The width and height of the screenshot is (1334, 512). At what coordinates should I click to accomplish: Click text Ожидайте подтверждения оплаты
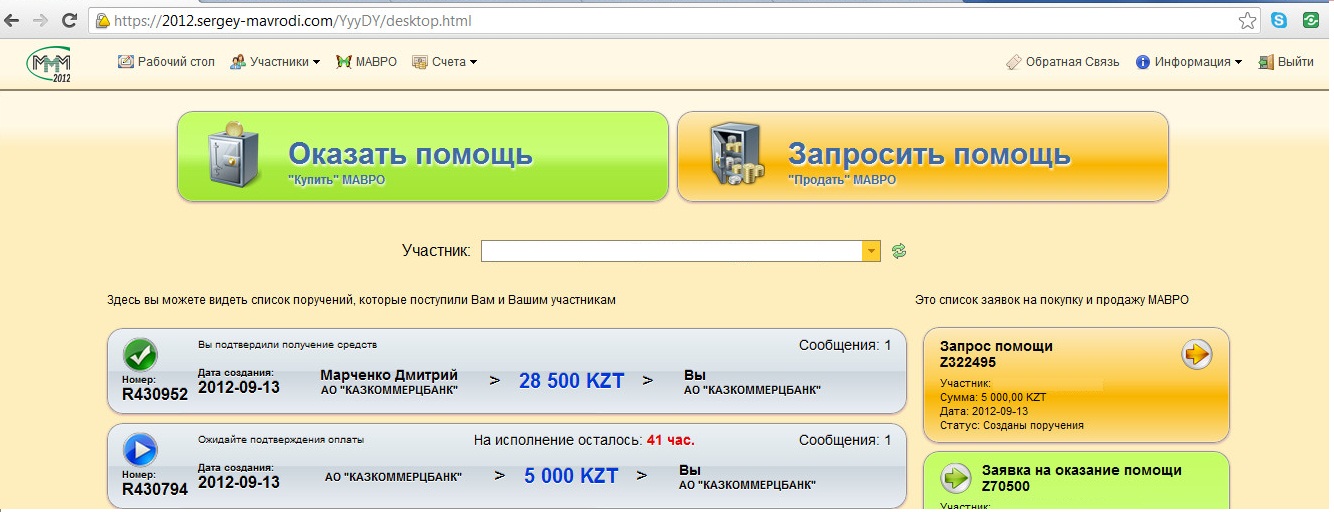click(x=281, y=439)
